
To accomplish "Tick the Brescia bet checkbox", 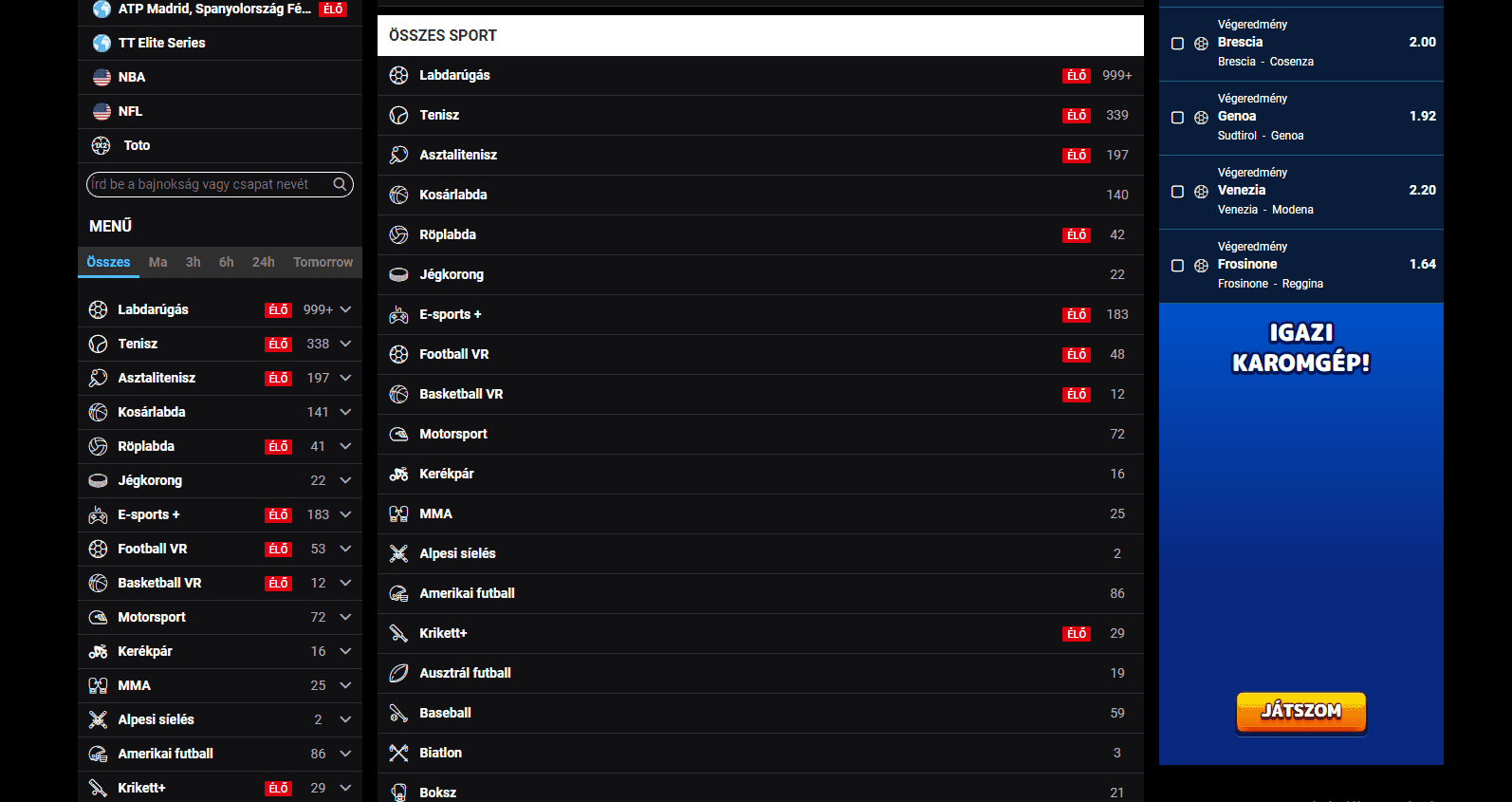I will (1177, 44).
